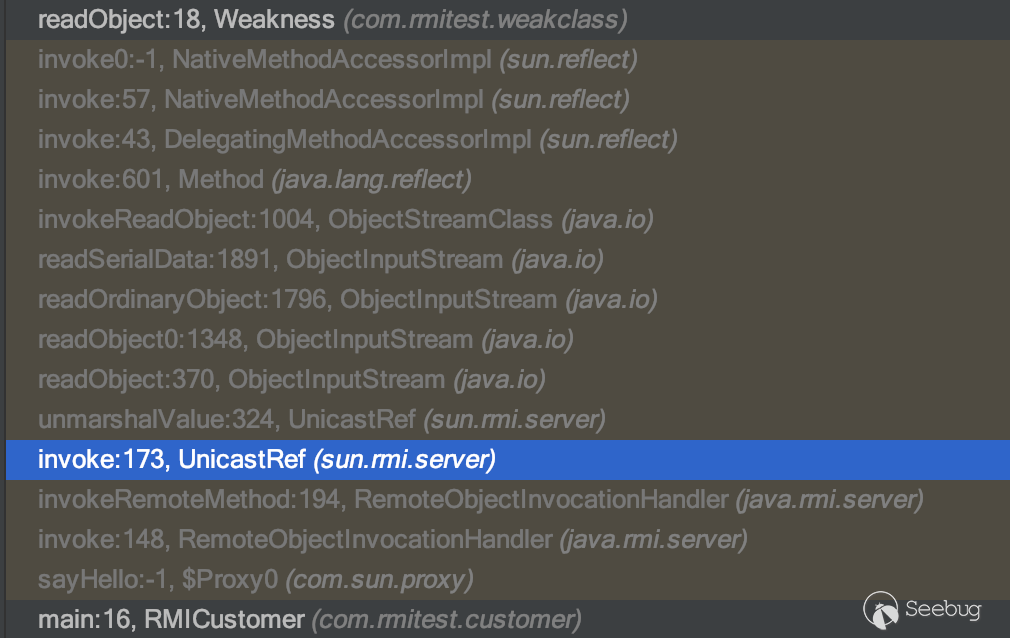Image resolution: width=1010 pixels, height=638 pixels.
Task: Click the com.rmitest.customer package label
Action: [446, 619]
